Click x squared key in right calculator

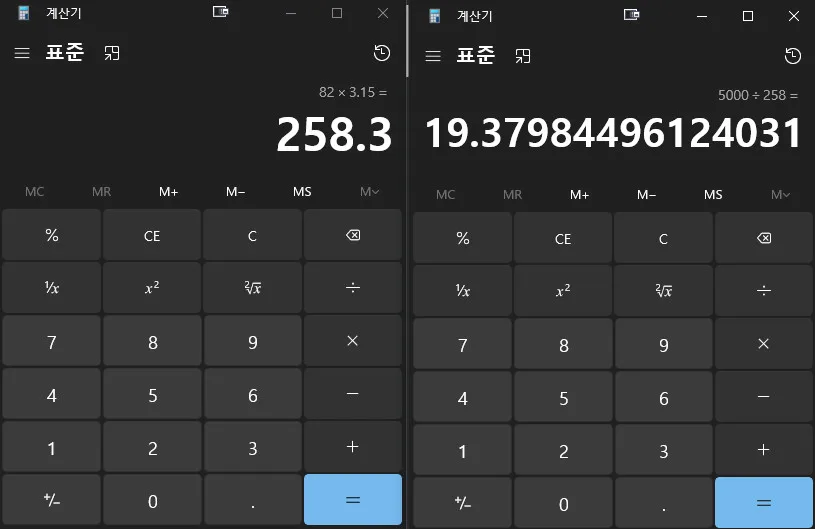click(563, 291)
